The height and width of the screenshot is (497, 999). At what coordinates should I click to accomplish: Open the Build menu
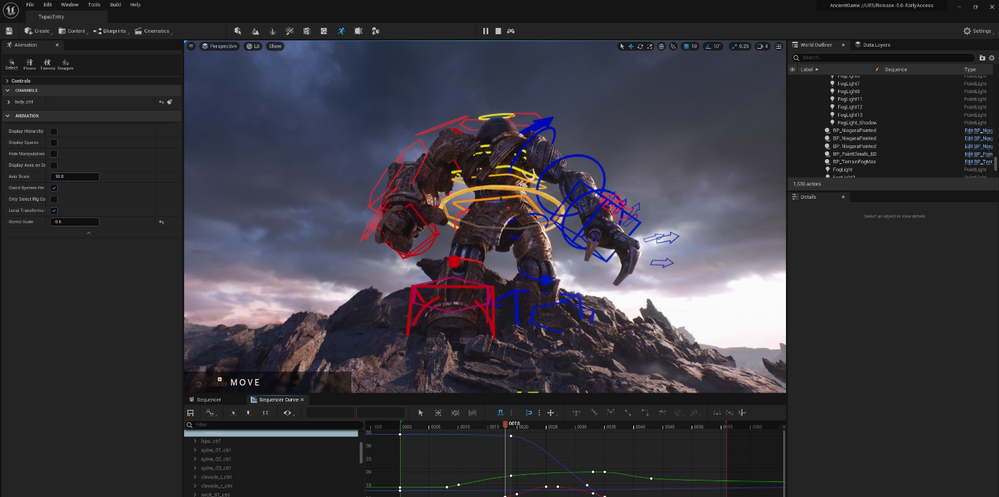point(115,4)
